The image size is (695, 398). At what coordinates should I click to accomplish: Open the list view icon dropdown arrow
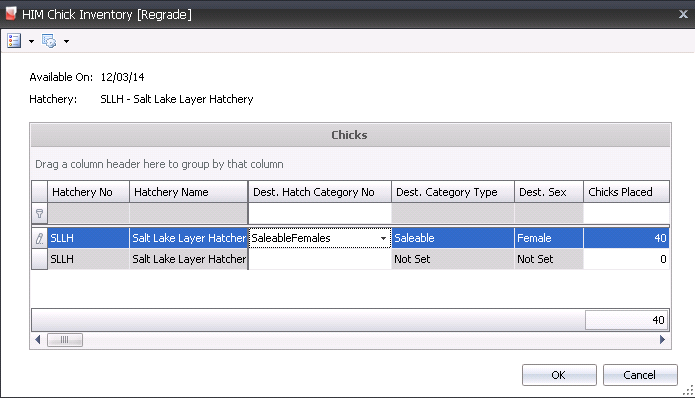31,41
